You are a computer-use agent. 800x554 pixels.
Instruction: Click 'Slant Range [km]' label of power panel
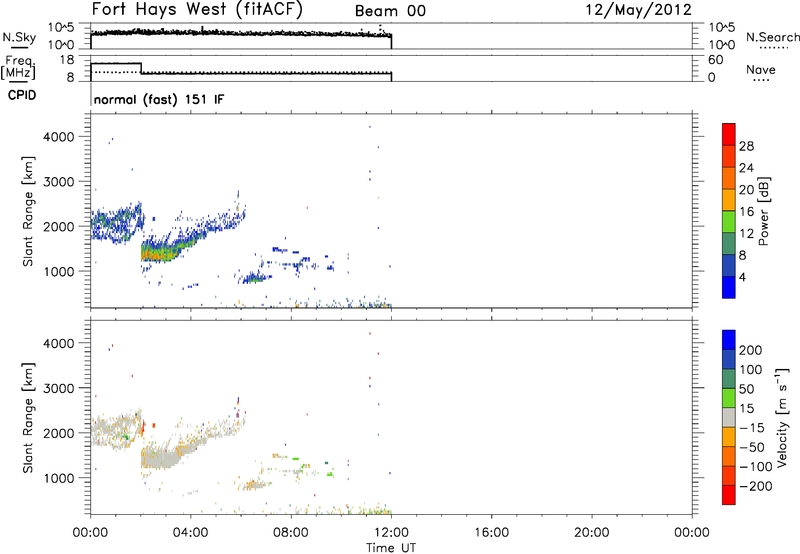click(x=28, y=211)
